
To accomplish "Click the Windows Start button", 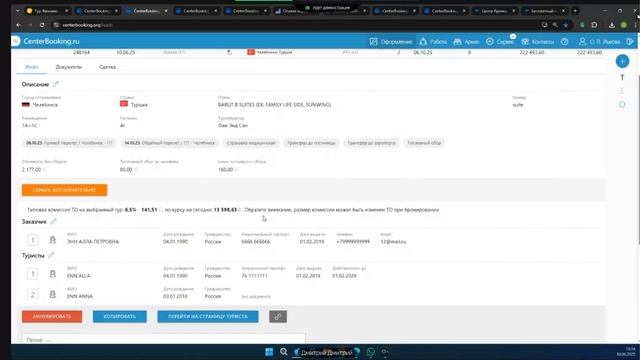I will (x=269, y=352).
